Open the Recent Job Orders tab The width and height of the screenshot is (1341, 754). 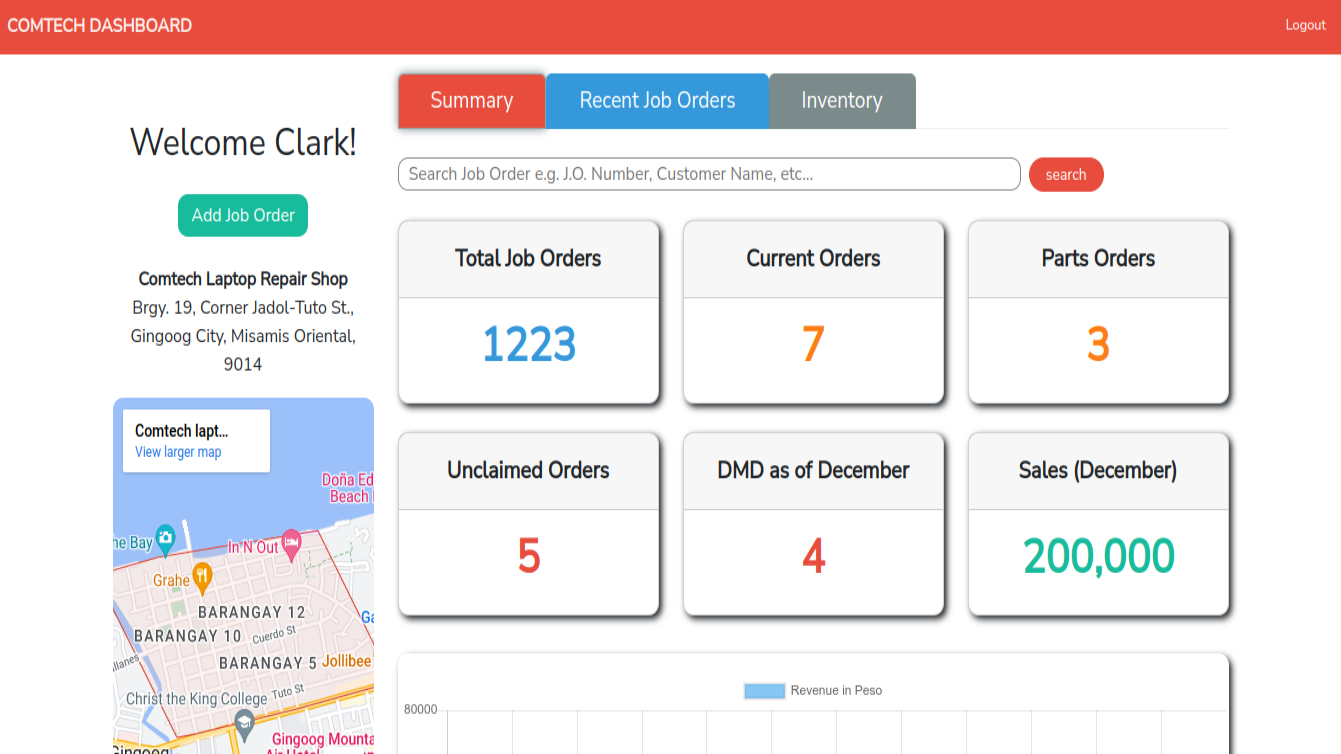coord(657,101)
